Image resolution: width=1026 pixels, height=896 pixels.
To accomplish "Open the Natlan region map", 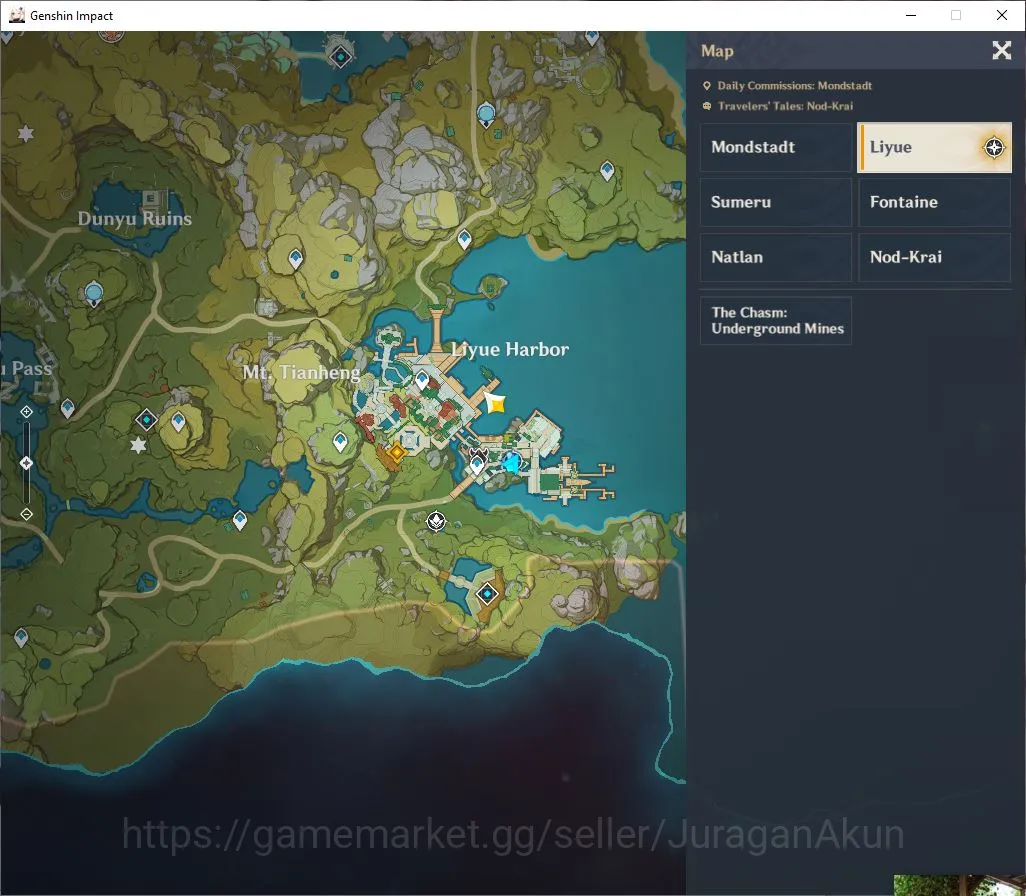I will (x=776, y=257).
